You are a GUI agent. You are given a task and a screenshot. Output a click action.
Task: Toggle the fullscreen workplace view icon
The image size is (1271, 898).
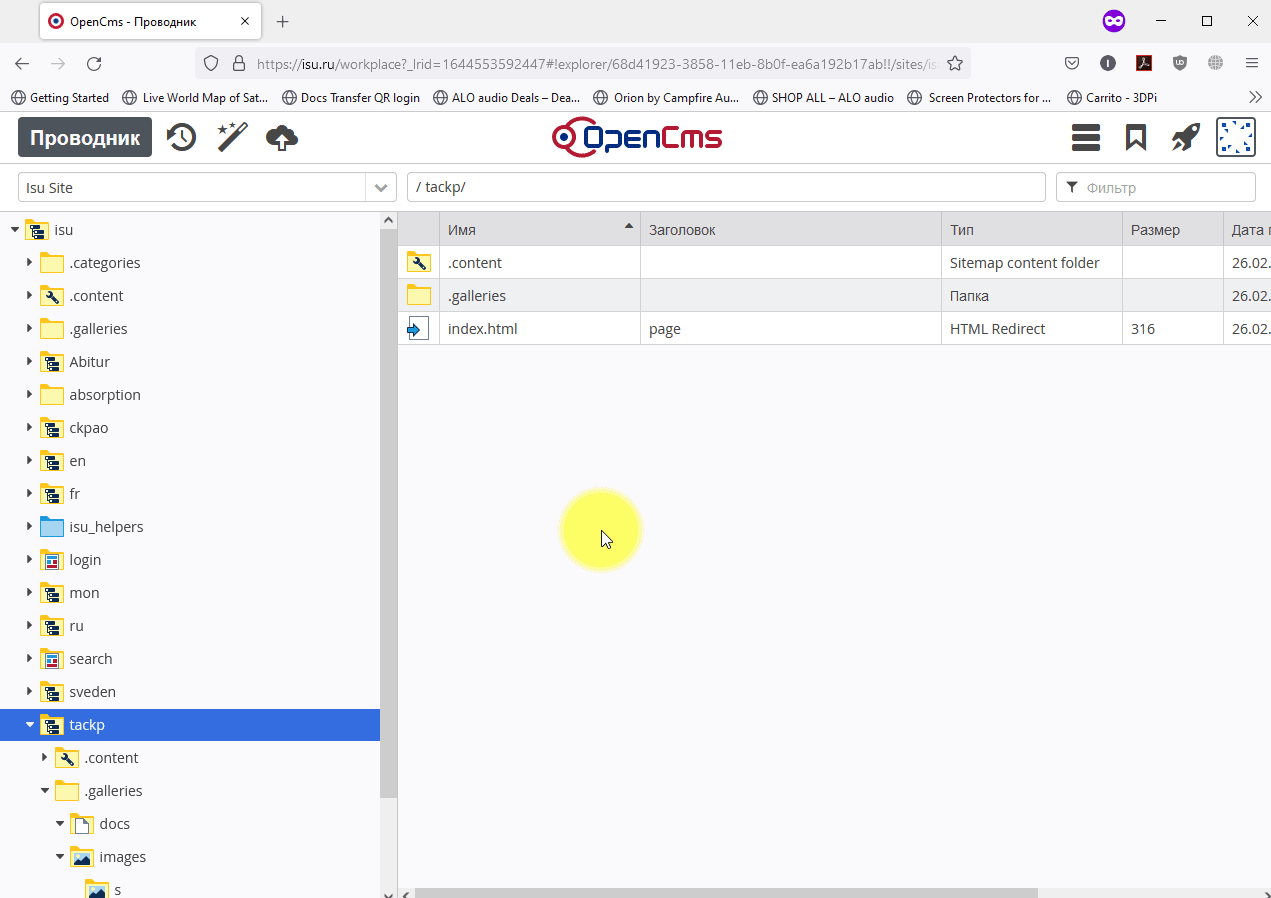1236,137
